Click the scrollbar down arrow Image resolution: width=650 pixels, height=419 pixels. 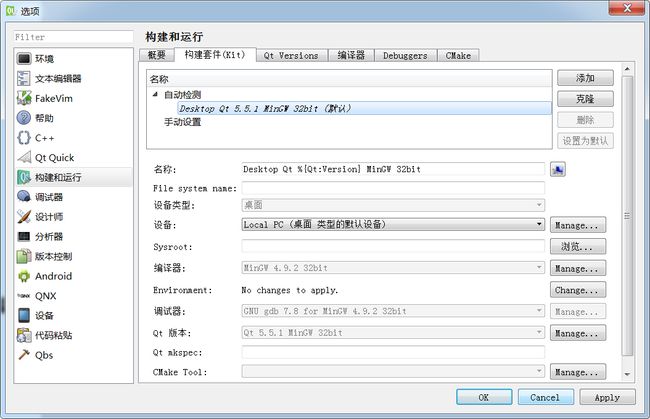(627, 374)
